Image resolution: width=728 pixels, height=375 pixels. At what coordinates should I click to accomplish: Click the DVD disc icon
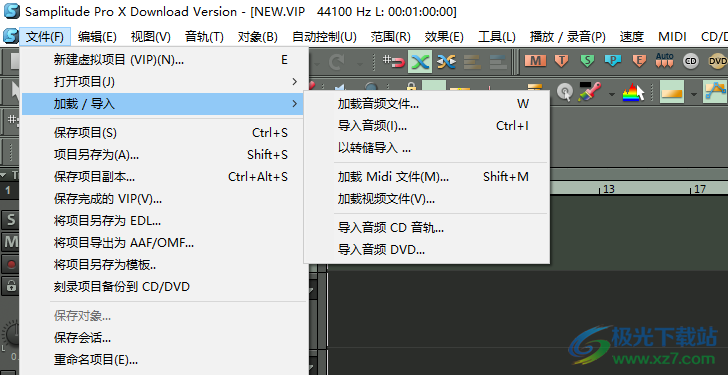pyautogui.click(x=718, y=61)
